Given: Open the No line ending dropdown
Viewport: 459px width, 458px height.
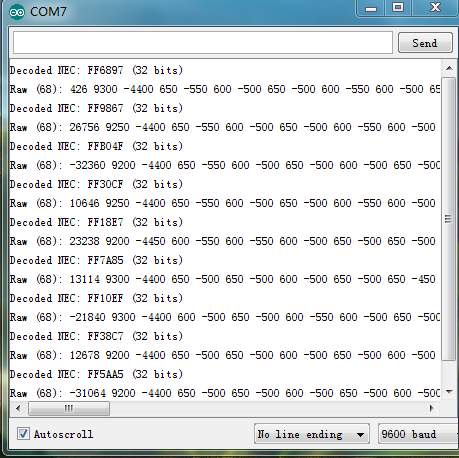Looking at the screenshot, I should point(312,434).
